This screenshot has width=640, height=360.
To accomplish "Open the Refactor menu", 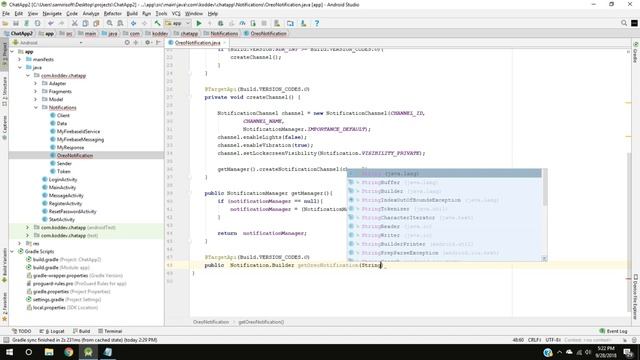I will tap(113, 13).
